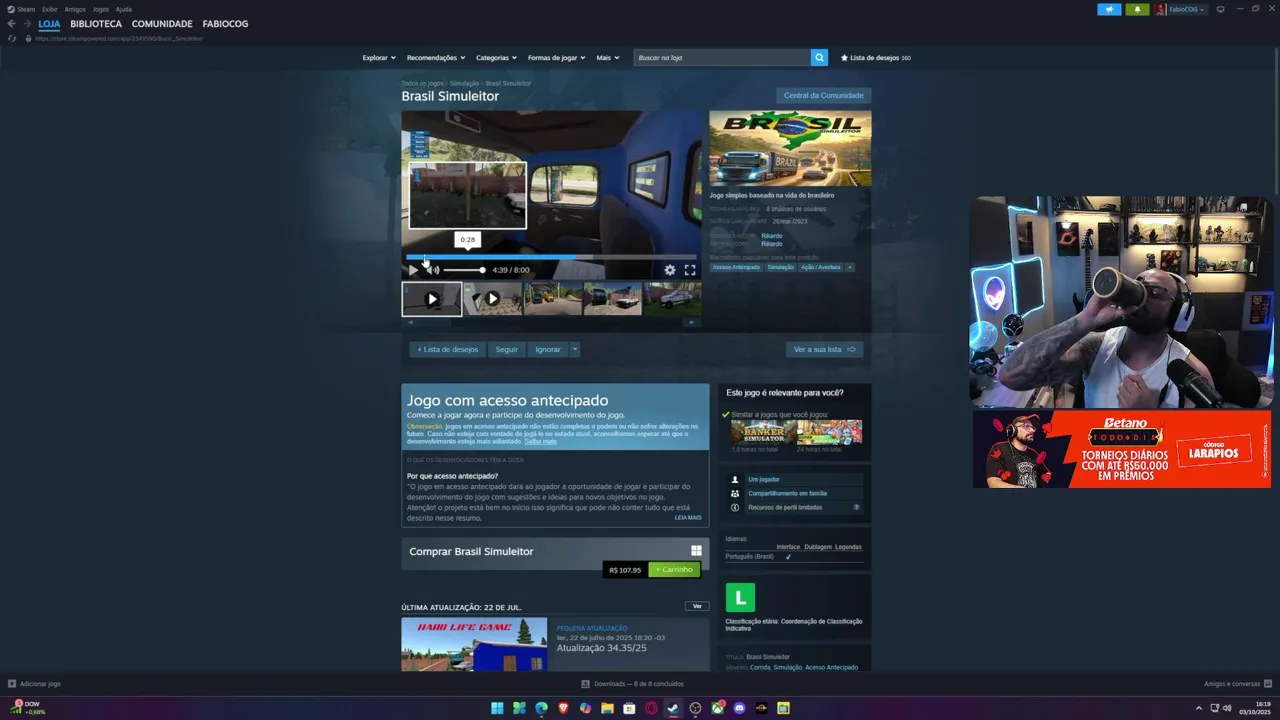1280x720 pixels.
Task: Open Opera browser from taskbar
Action: click(651, 708)
